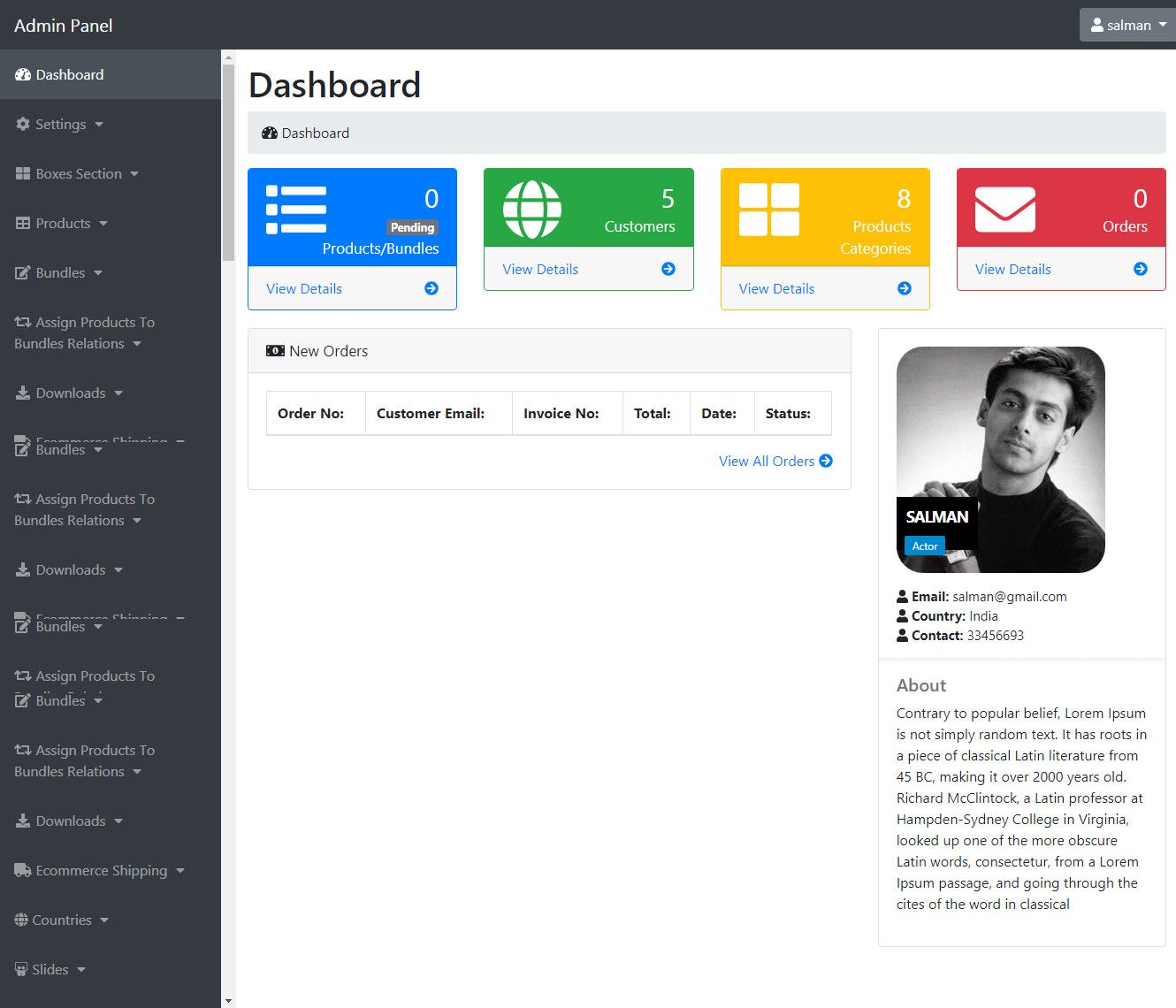Expand the Products sidebar menu
The image size is (1176, 1008).
(x=62, y=224)
